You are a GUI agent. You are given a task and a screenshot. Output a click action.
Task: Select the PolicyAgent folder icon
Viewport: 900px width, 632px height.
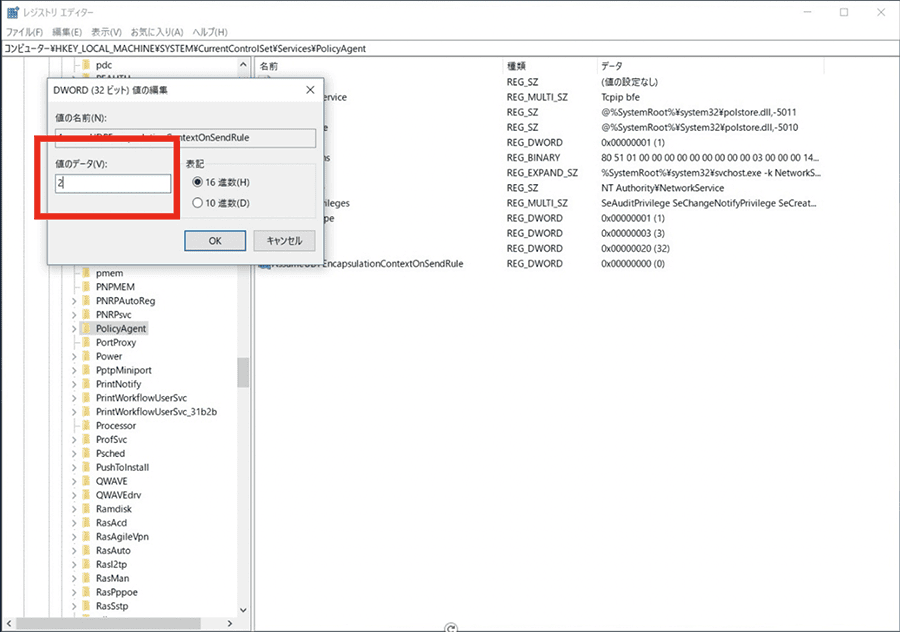87,328
